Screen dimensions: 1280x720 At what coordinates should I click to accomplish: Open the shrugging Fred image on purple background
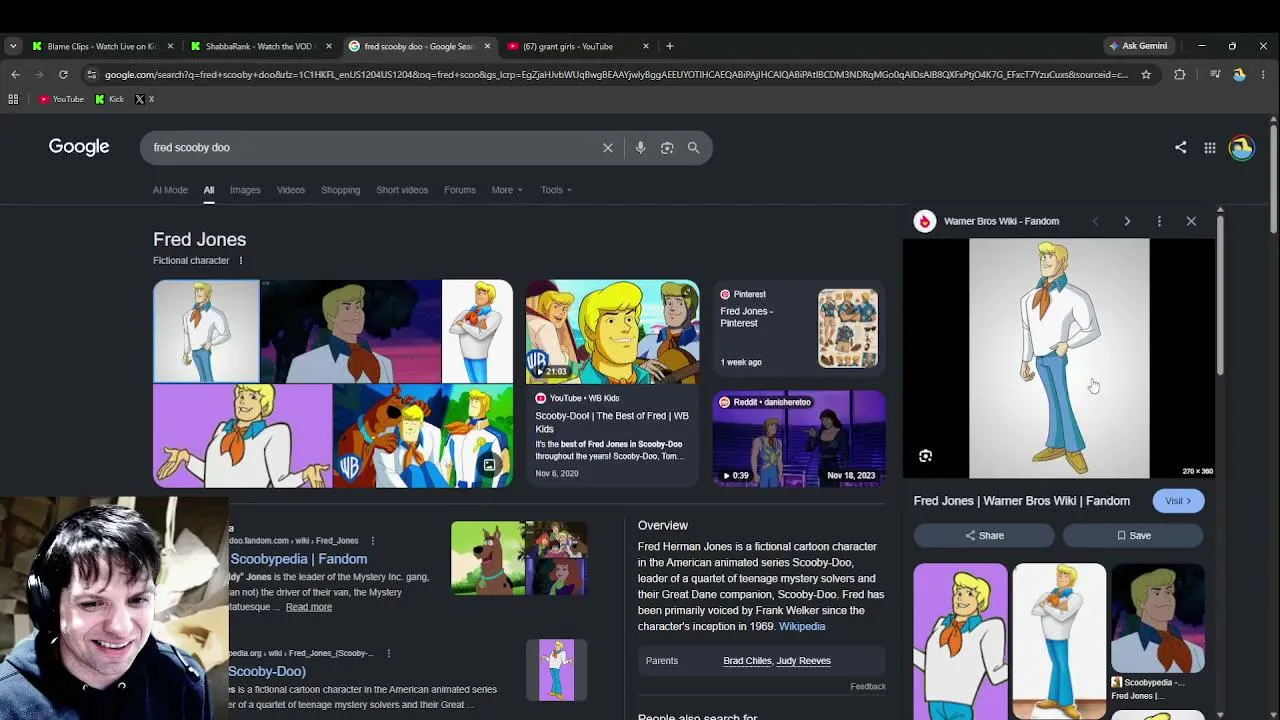coord(242,436)
